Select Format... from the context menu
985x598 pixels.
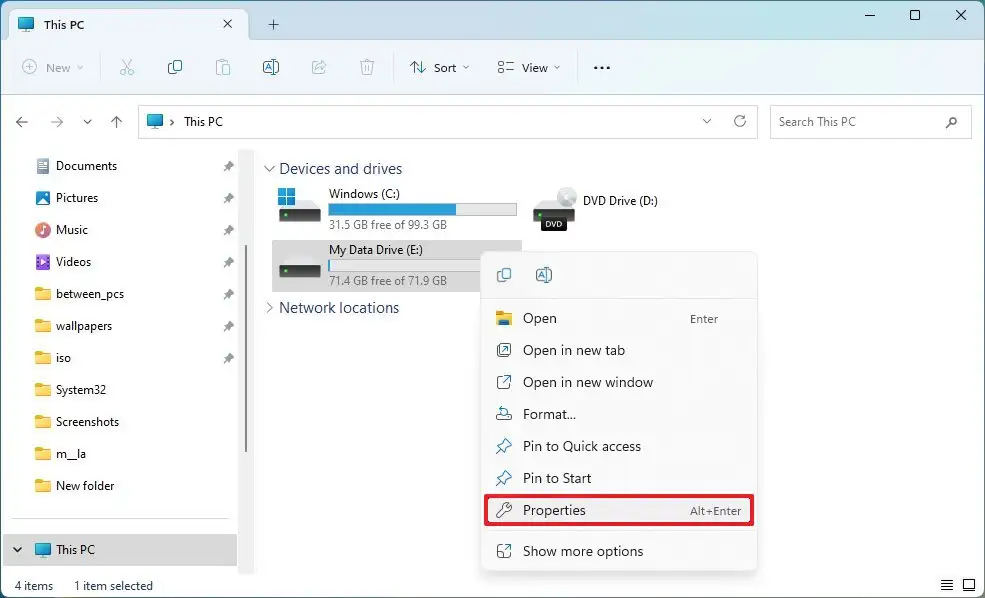point(548,413)
